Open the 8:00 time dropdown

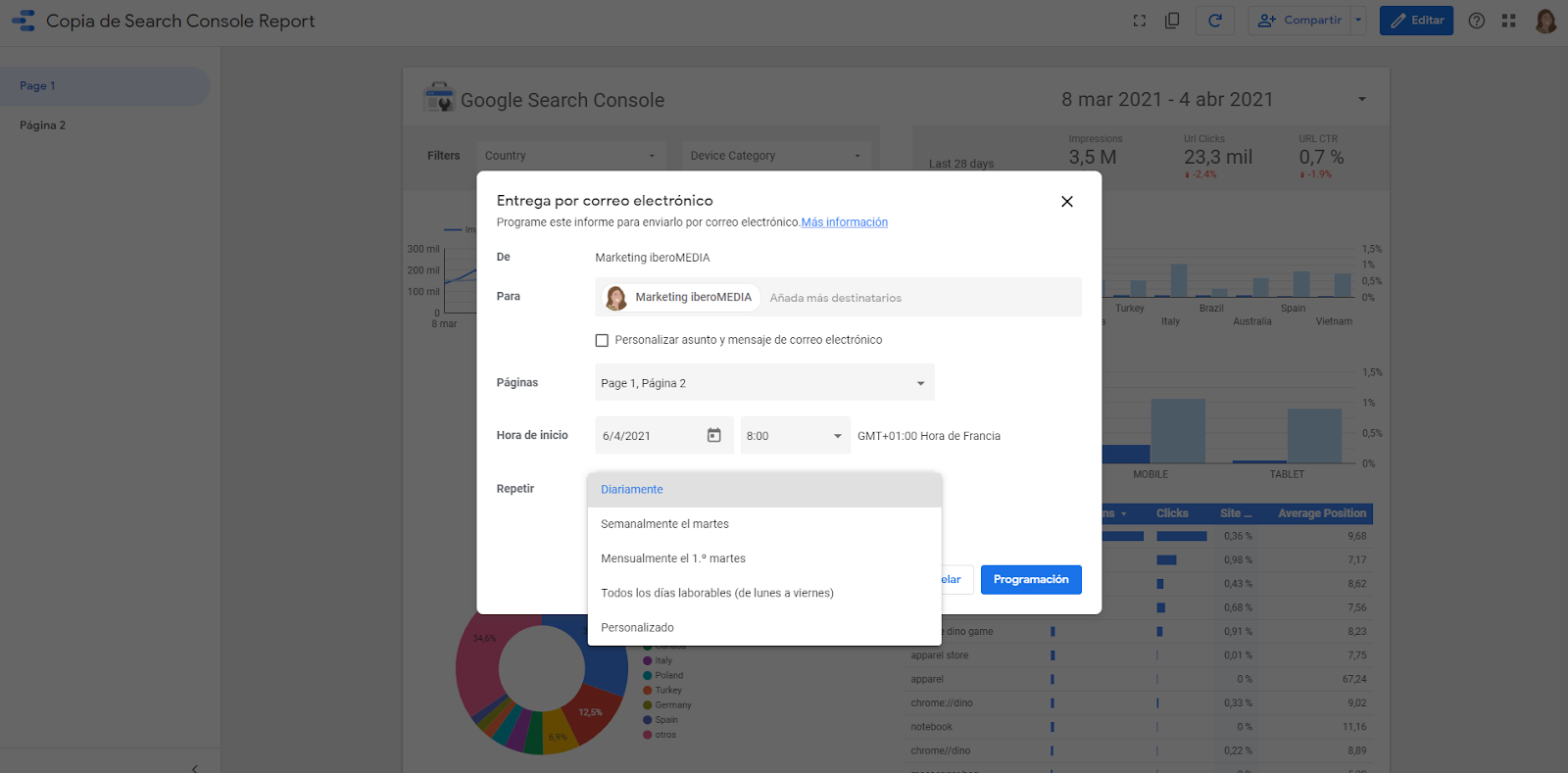(x=796, y=435)
